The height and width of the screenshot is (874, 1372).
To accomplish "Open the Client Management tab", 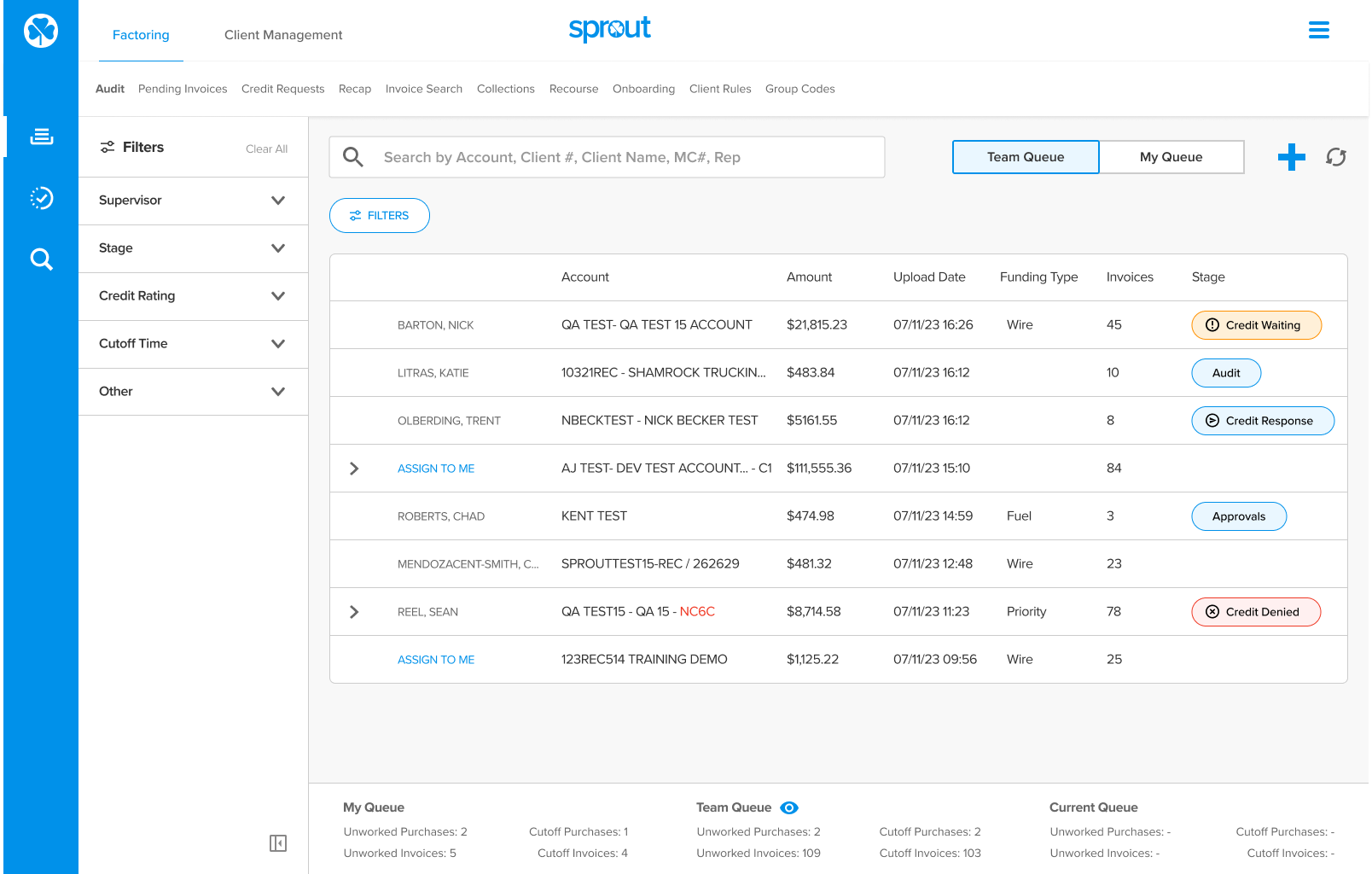I will click(283, 35).
